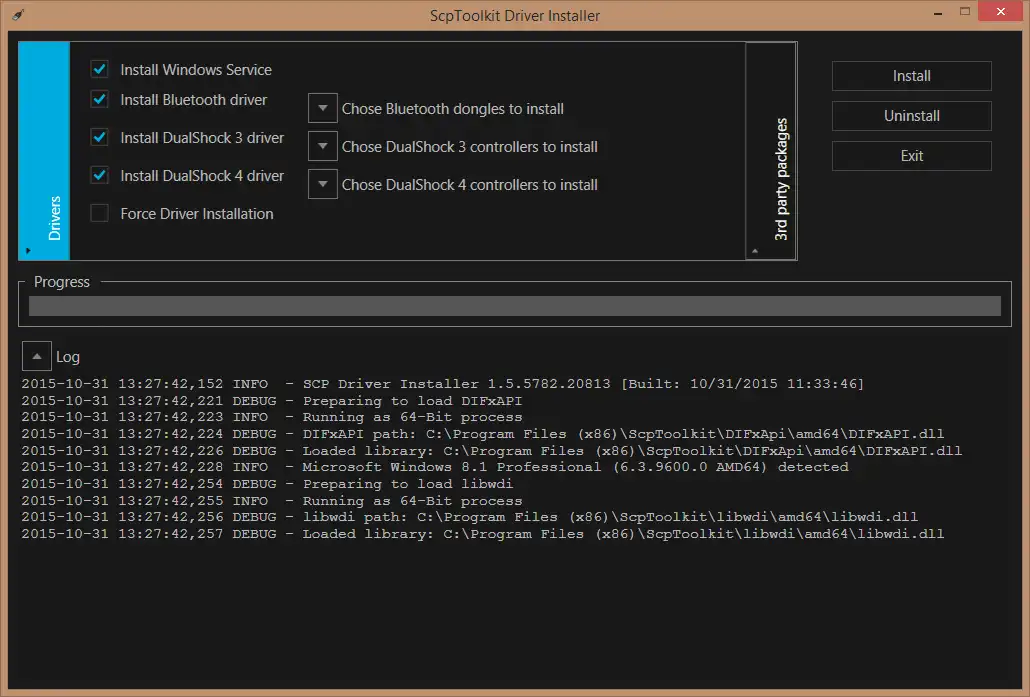Image resolution: width=1030 pixels, height=697 pixels.
Task: Disable the Install Bluetooth driver option
Action: tap(99, 100)
